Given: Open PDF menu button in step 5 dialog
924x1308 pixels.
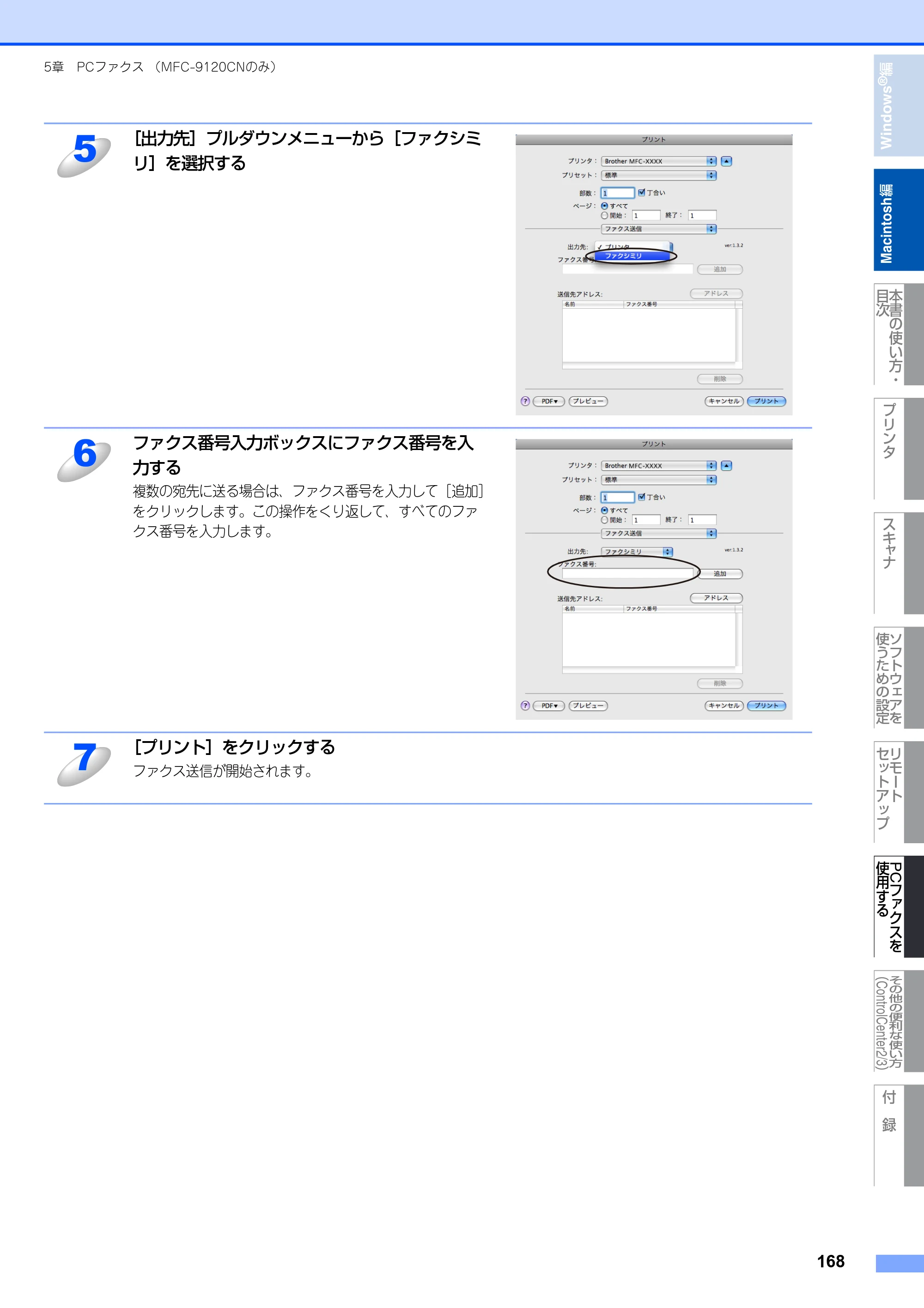Looking at the screenshot, I should pyautogui.click(x=548, y=401).
